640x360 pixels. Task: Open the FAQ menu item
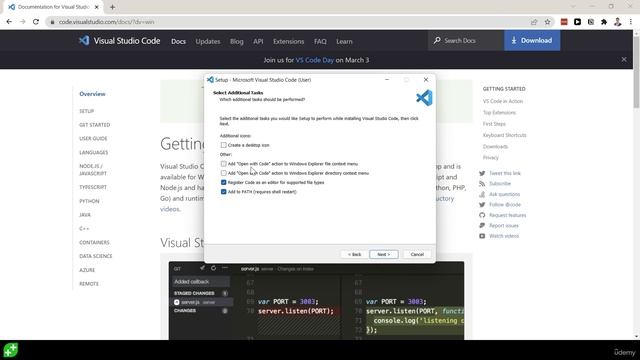320,41
